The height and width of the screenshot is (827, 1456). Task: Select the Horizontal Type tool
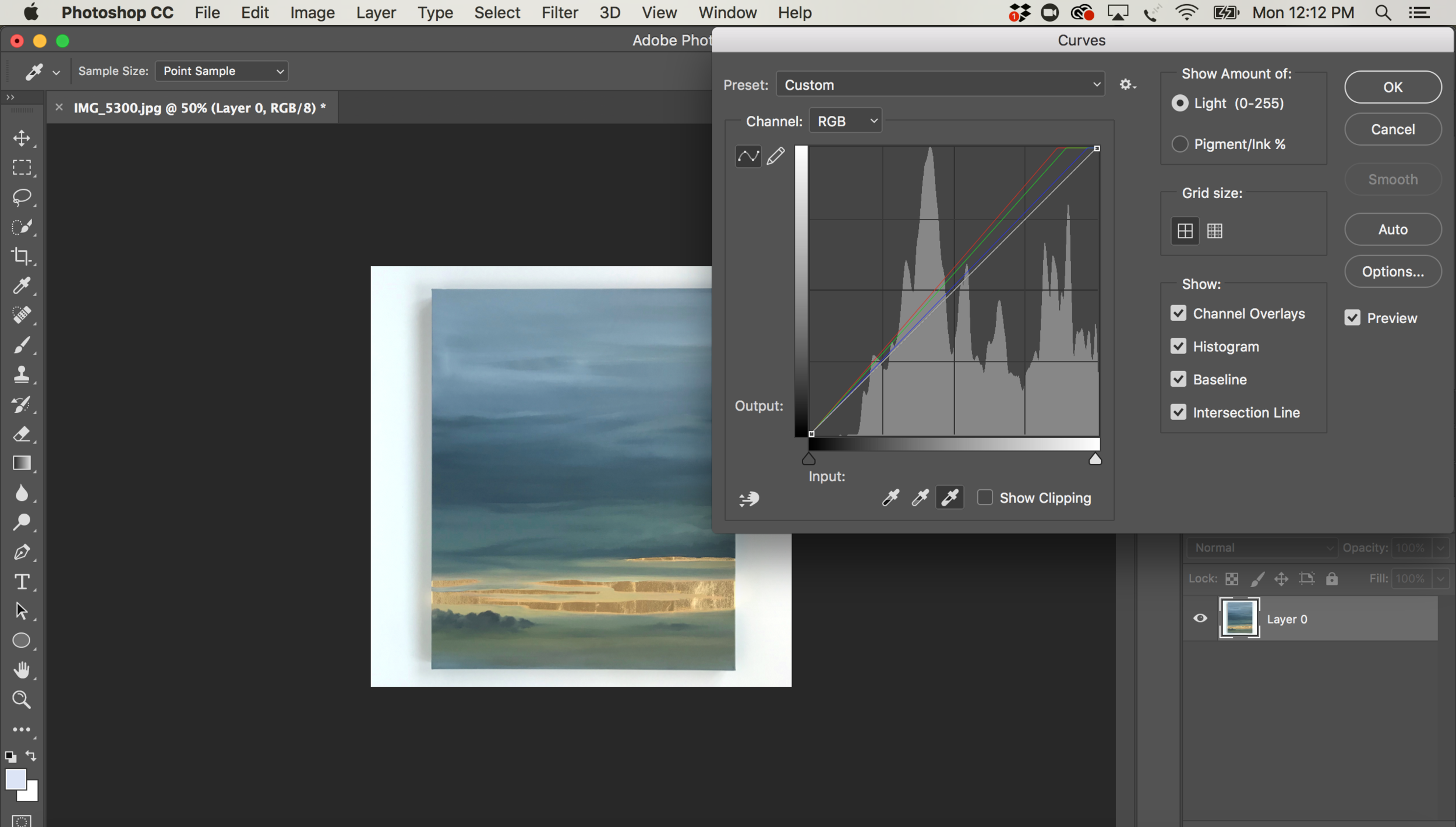(x=22, y=581)
